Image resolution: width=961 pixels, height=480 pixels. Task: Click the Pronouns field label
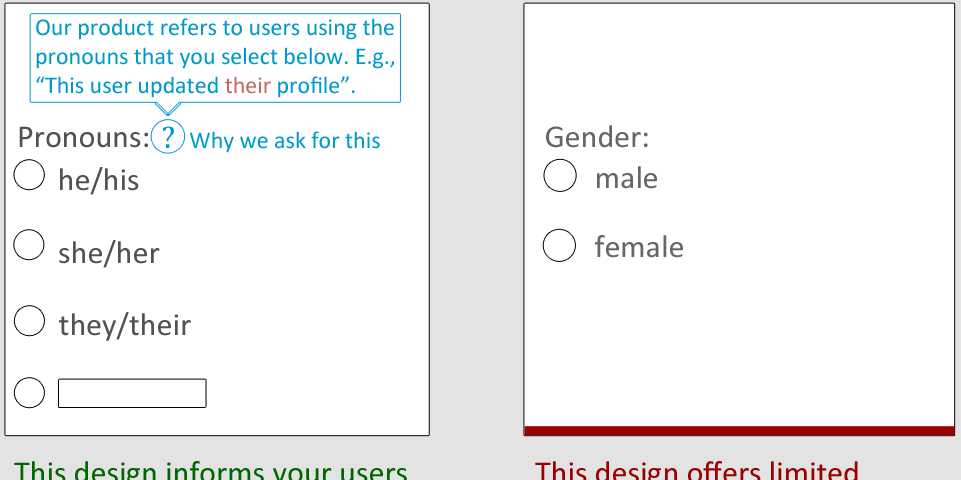click(84, 137)
